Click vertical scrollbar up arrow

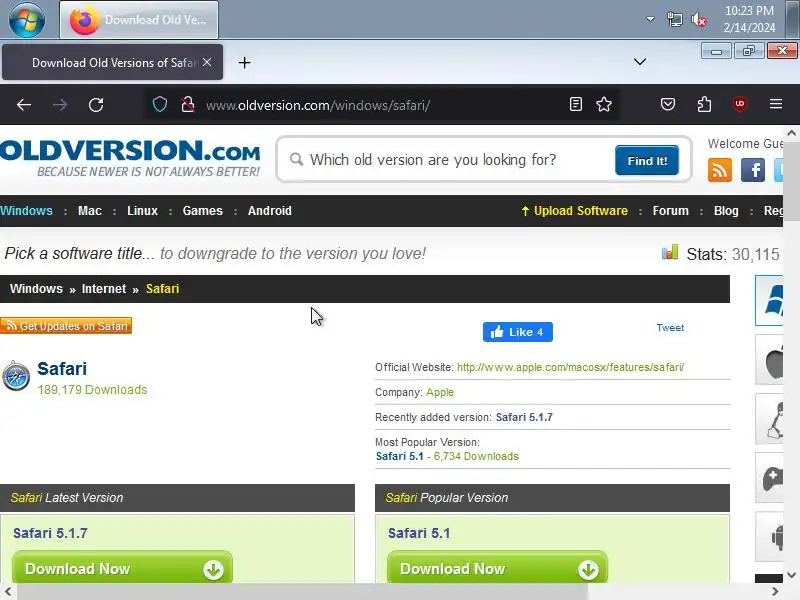pos(791,133)
